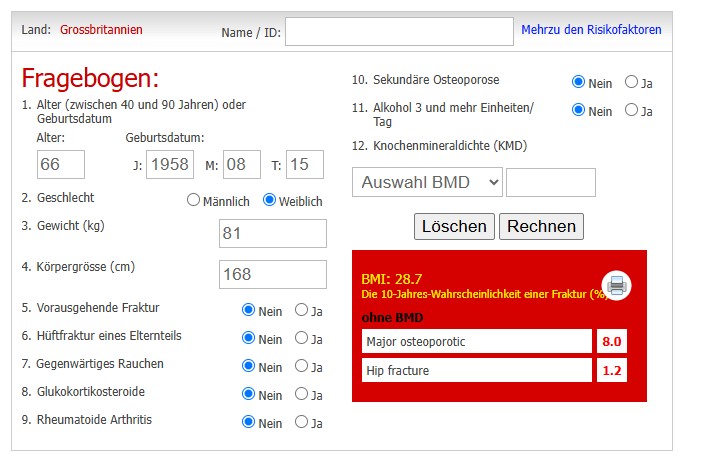Viewport: 708px width, 464px height.
Task: Click the Rechnen button
Action: click(x=541, y=227)
